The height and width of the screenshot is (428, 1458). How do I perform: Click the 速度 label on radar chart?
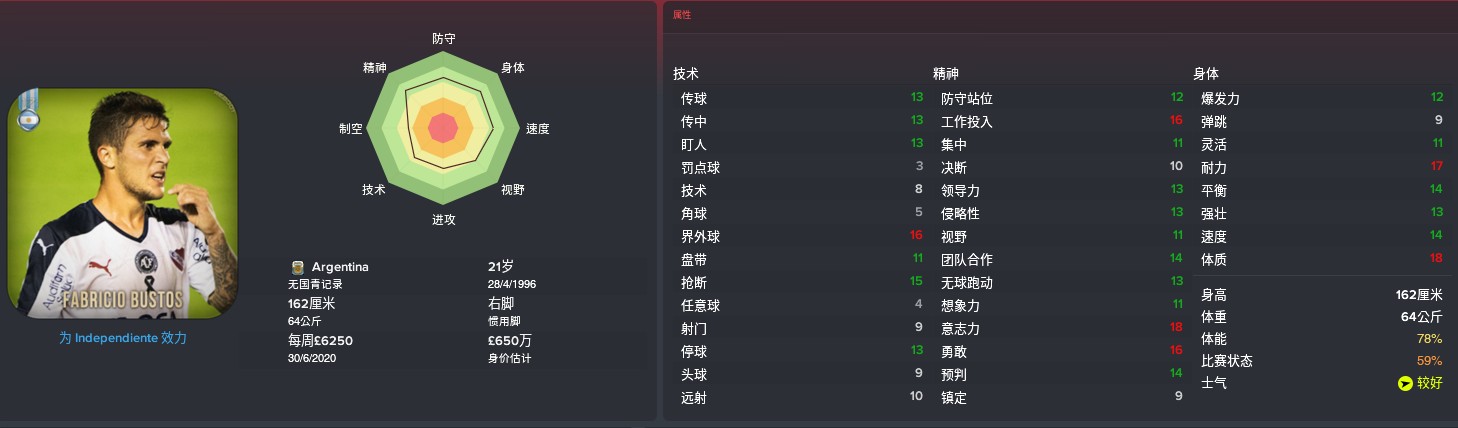[537, 129]
